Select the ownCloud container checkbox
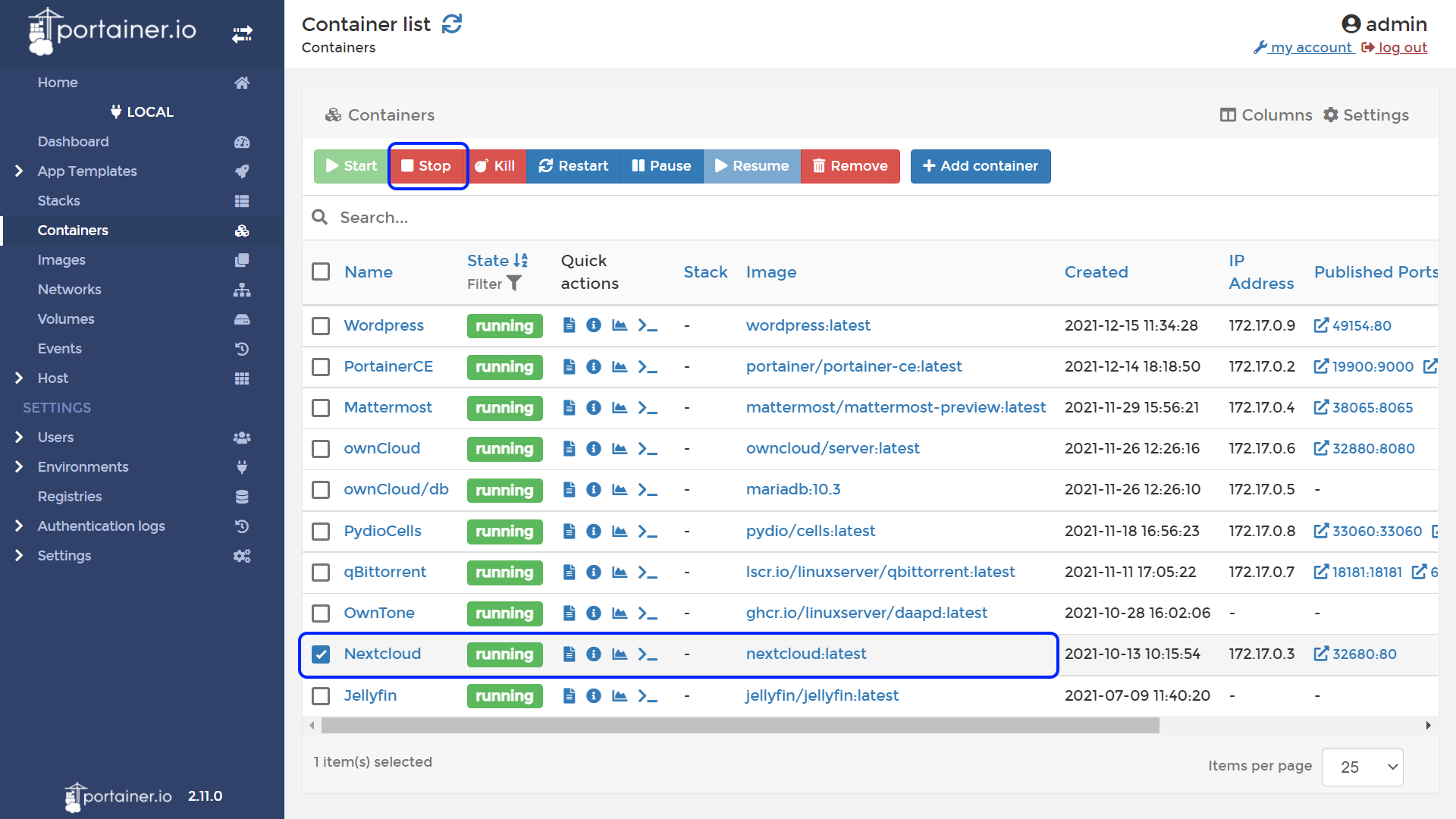This screenshot has width=1456, height=819. click(x=321, y=449)
